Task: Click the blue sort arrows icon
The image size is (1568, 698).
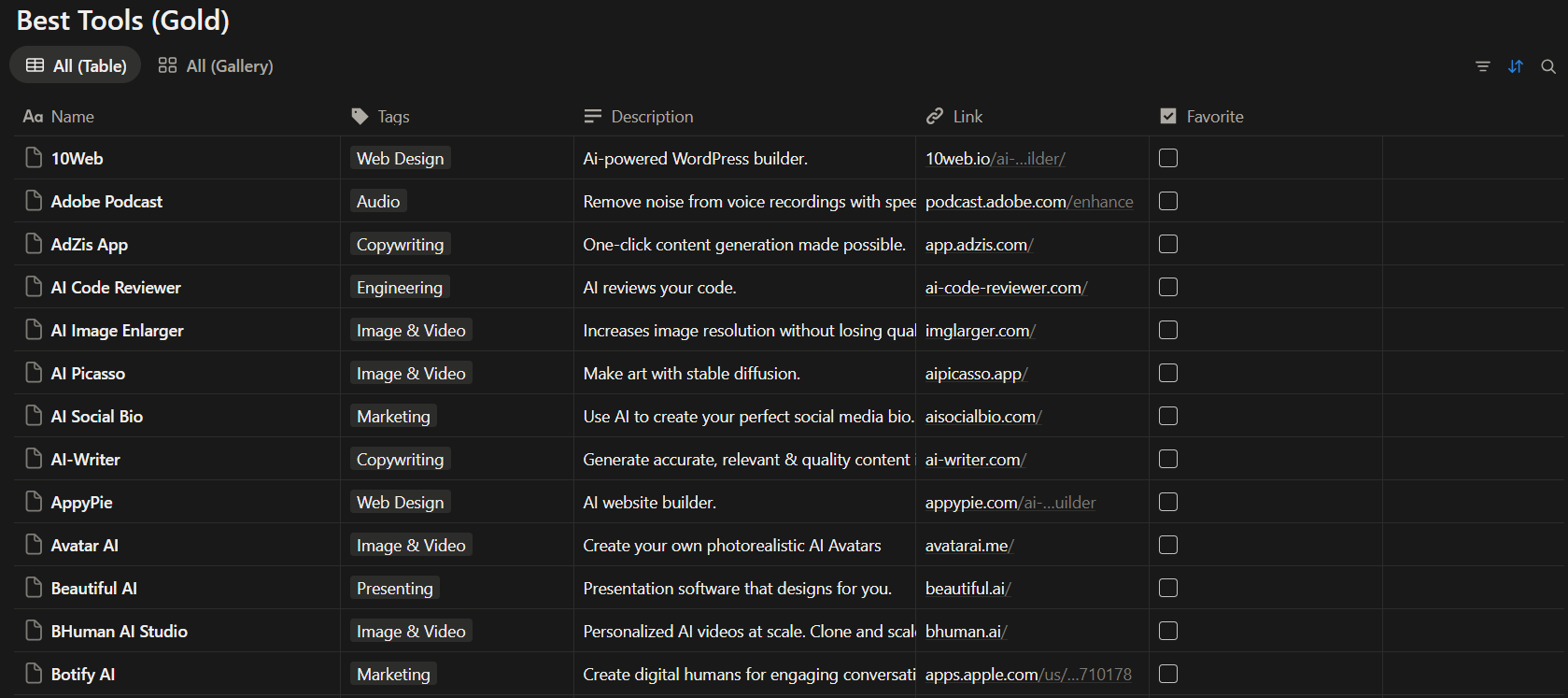Action: point(1516,66)
